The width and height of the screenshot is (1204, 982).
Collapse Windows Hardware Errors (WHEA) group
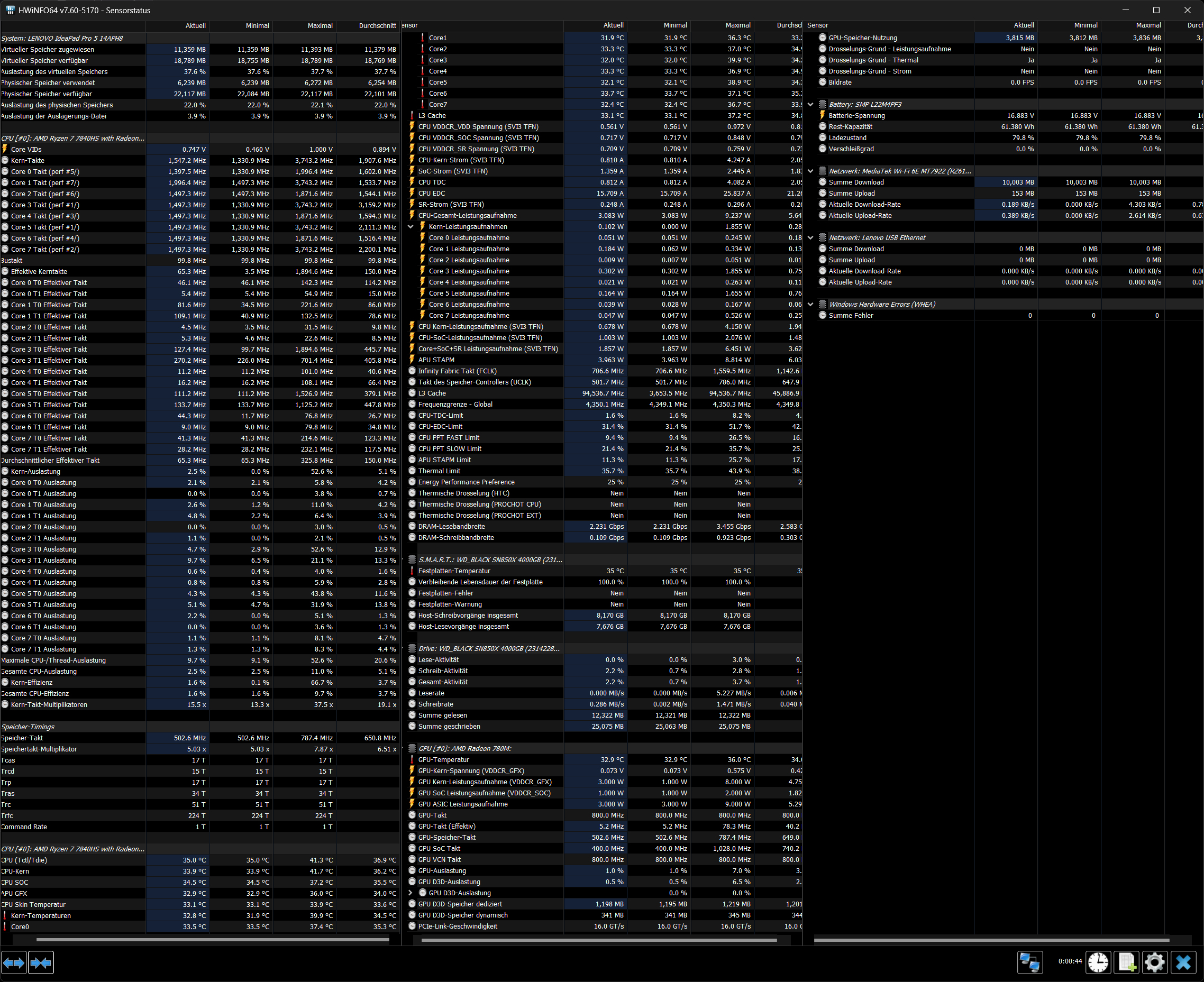tap(810, 304)
